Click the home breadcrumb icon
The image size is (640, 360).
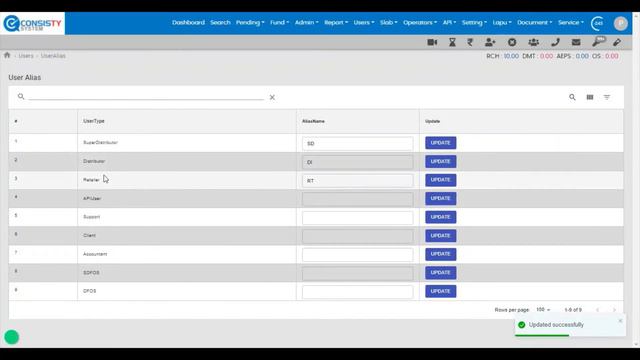[7, 55]
